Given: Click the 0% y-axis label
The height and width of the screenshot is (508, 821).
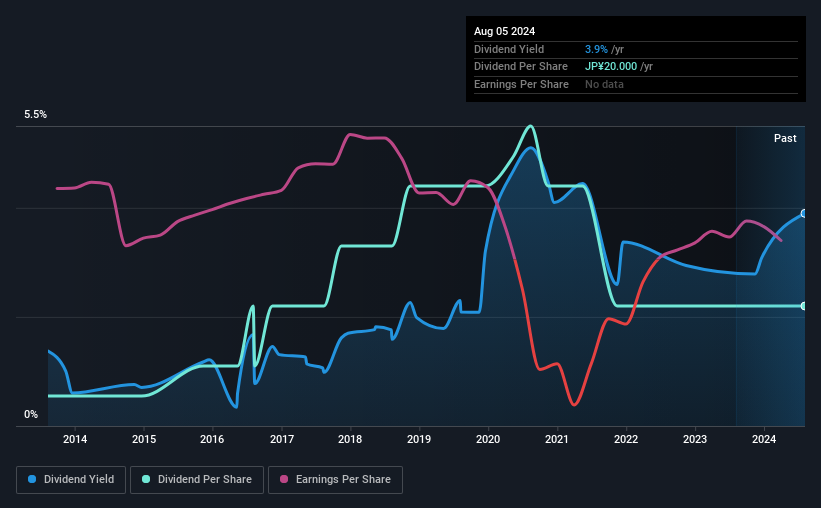Looking at the screenshot, I should pos(31,414).
